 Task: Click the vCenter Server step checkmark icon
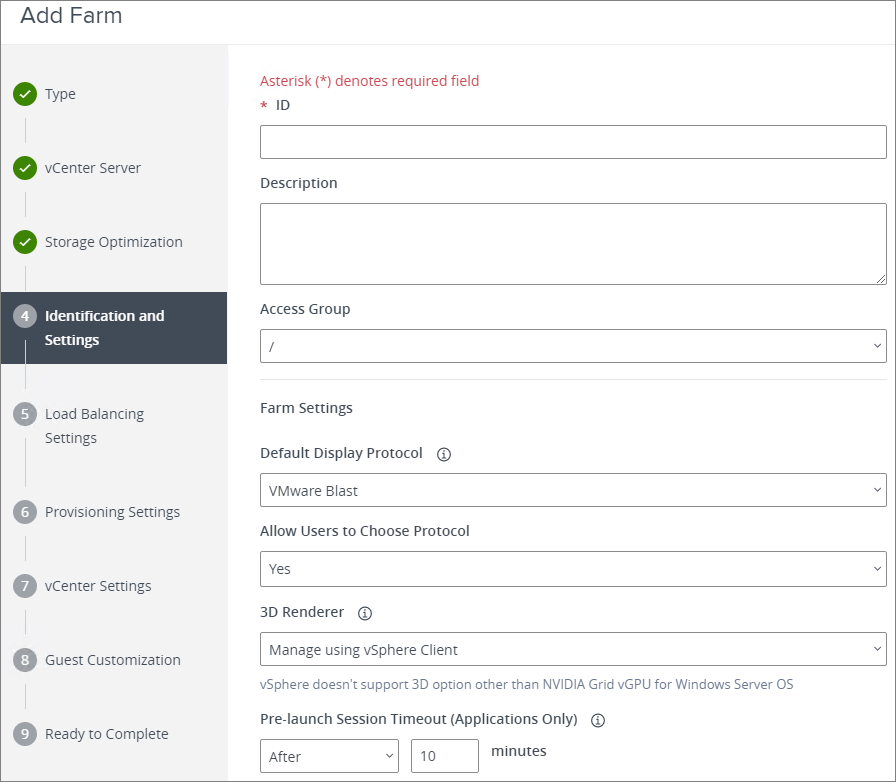pyautogui.click(x=25, y=168)
